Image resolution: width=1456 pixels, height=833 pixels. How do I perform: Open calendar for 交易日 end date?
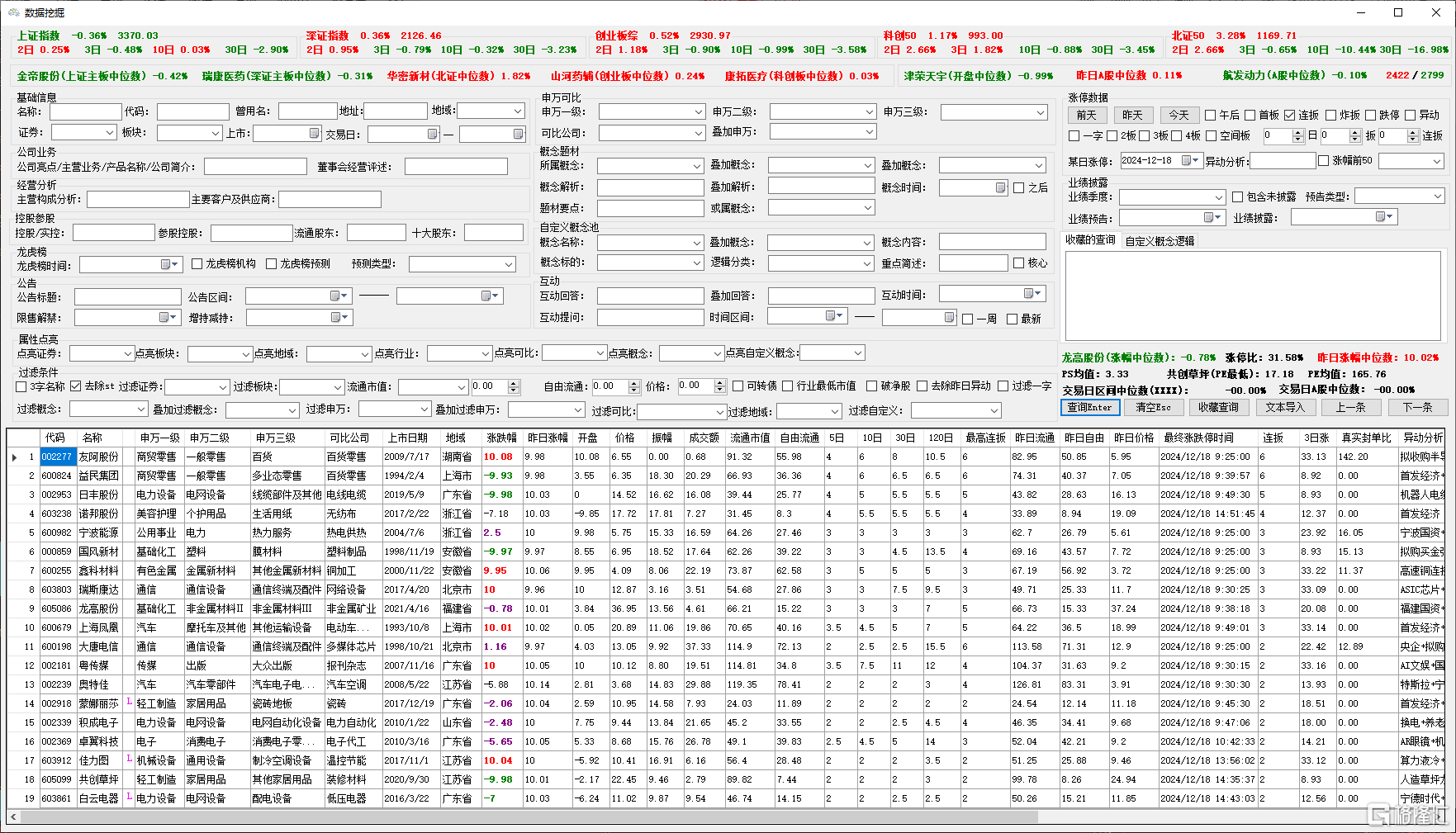tap(518, 134)
